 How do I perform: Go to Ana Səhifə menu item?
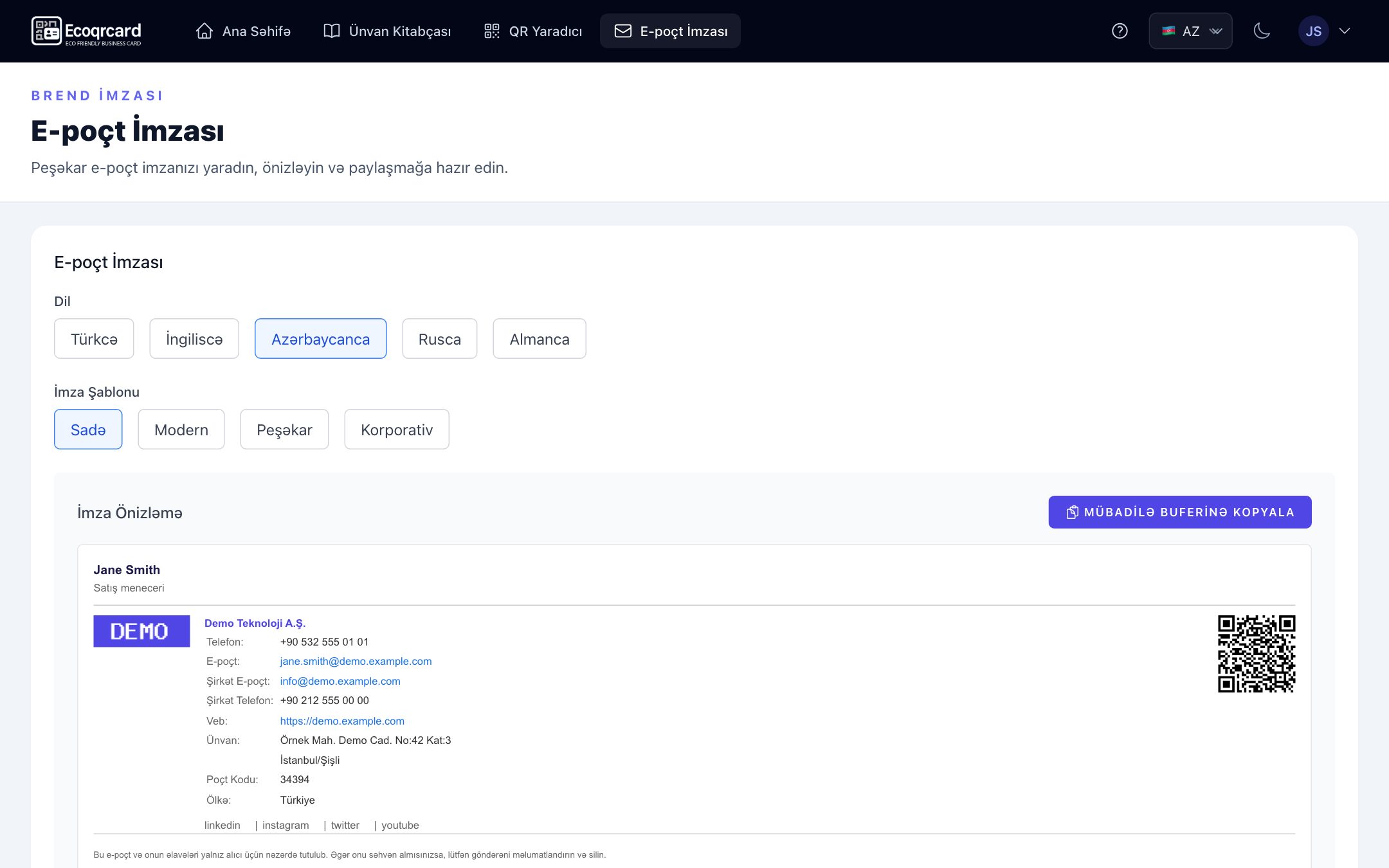click(x=244, y=31)
